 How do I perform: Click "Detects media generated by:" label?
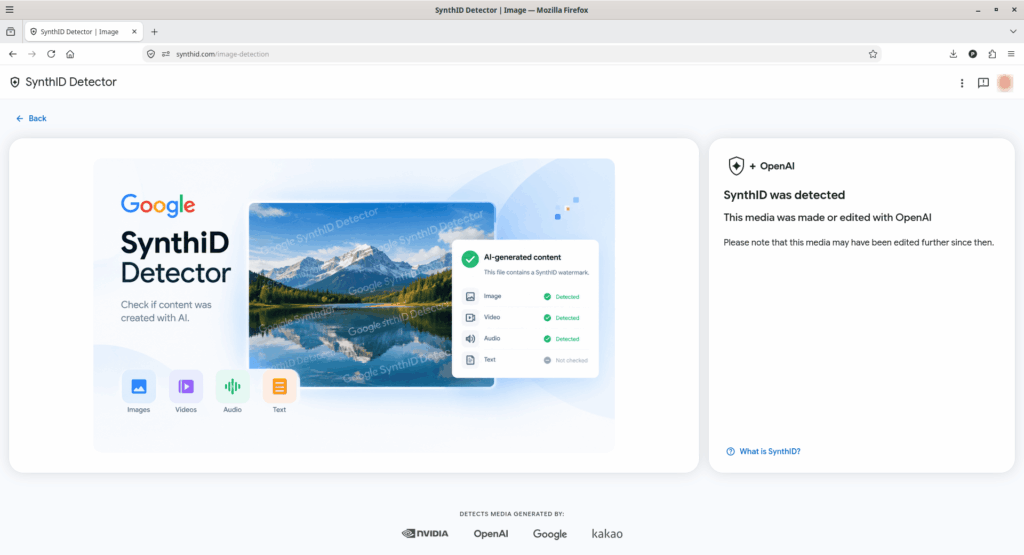click(512, 514)
